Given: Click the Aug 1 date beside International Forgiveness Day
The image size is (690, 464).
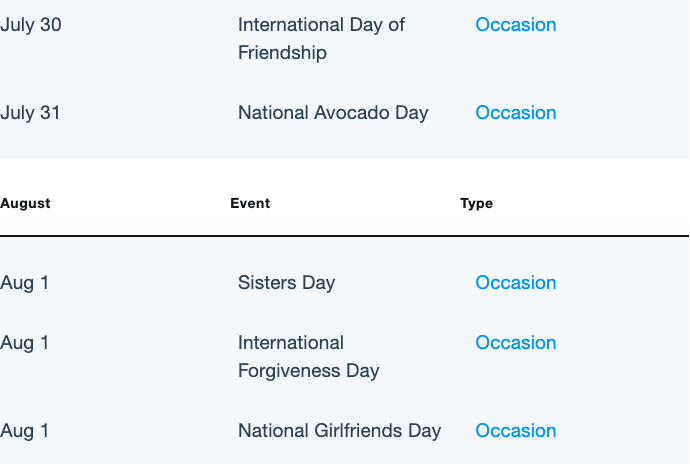Looking at the screenshot, I should coord(25,342).
